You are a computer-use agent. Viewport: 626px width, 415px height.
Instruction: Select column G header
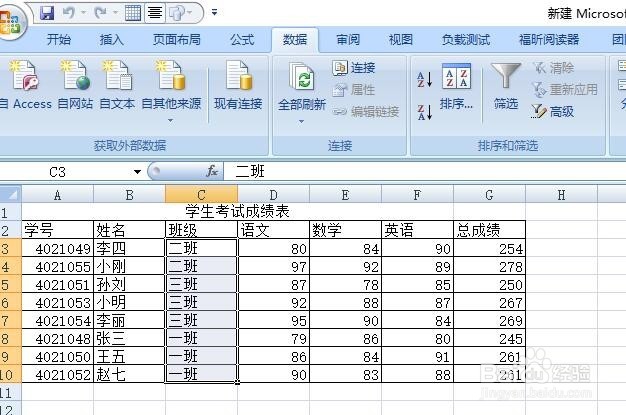(x=489, y=195)
